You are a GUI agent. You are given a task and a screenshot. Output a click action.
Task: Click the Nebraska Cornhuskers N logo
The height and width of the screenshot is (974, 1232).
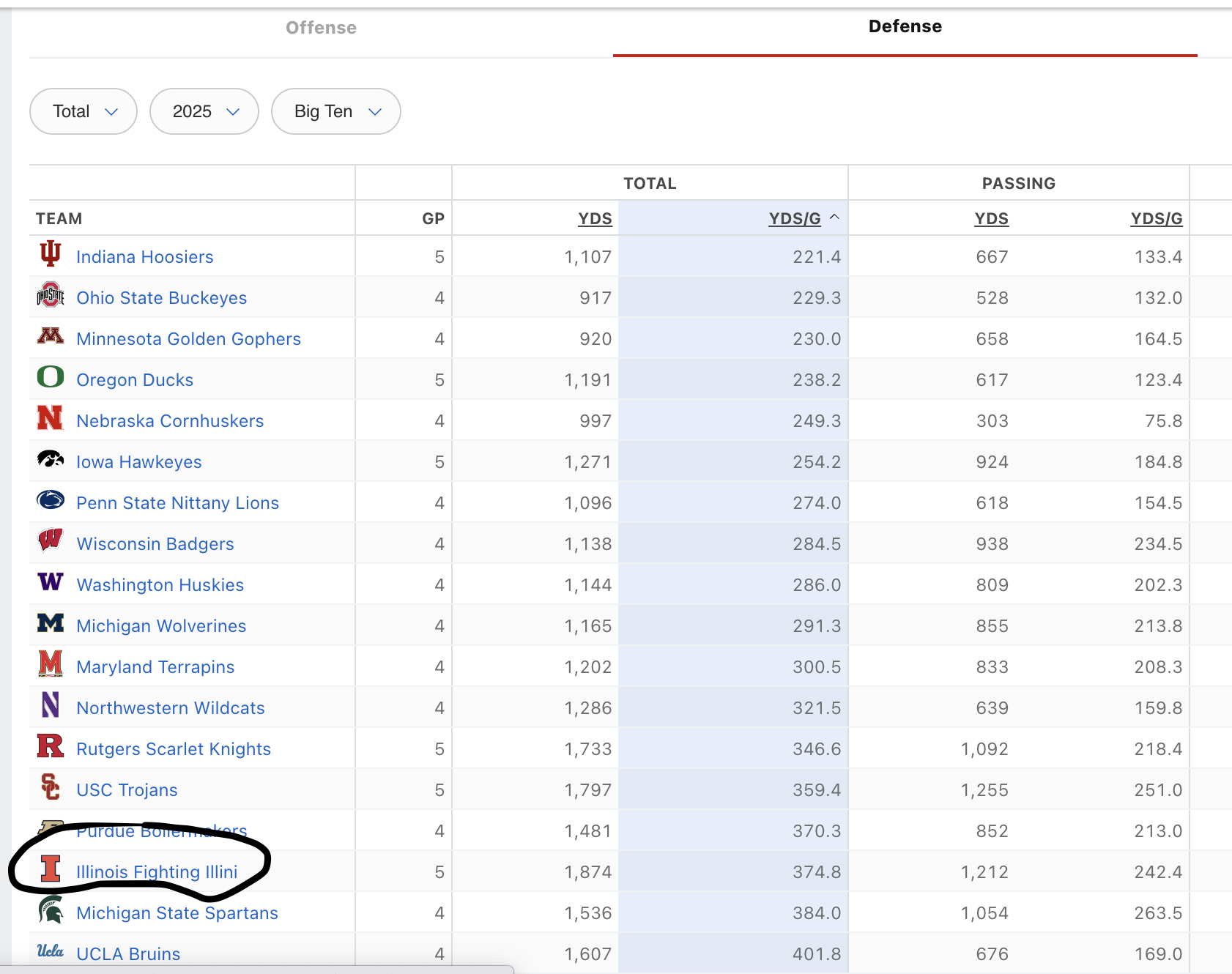pyautogui.click(x=50, y=417)
